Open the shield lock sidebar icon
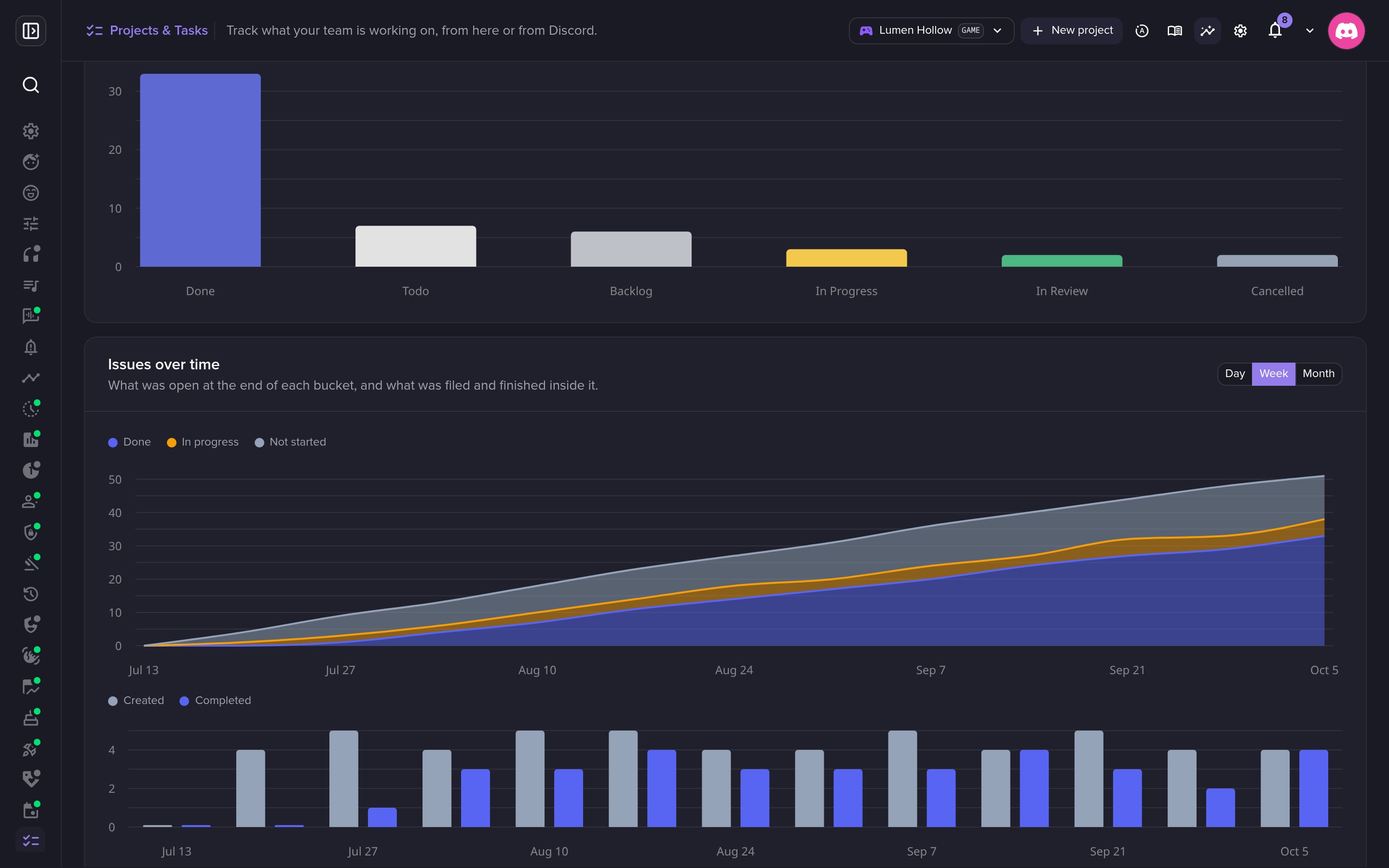Viewport: 1389px width, 868px height. (30, 532)
